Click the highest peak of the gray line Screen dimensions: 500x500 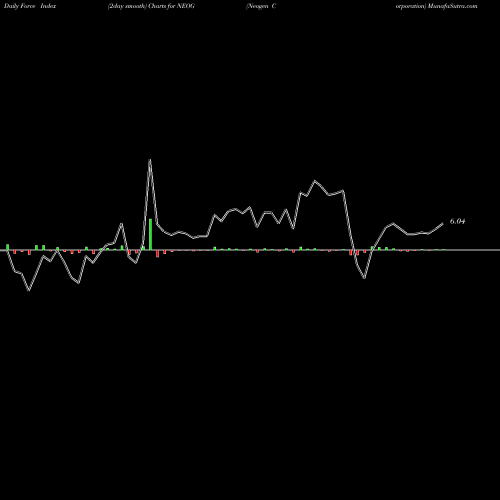(x=150, y=160)
